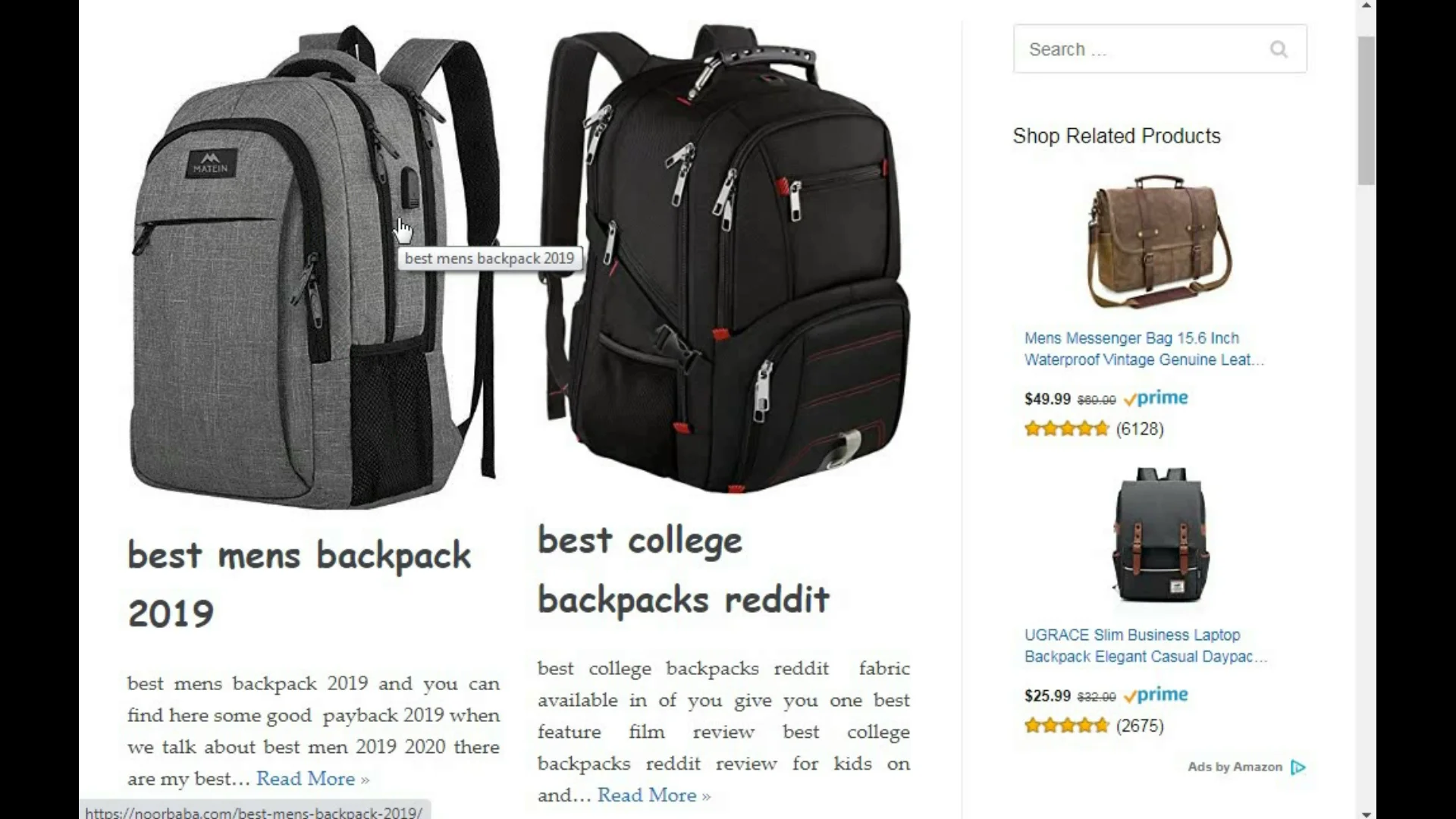Click the vertical scrollbar thumb
Screen dimensions: 1456x819
coord(1367,110)
